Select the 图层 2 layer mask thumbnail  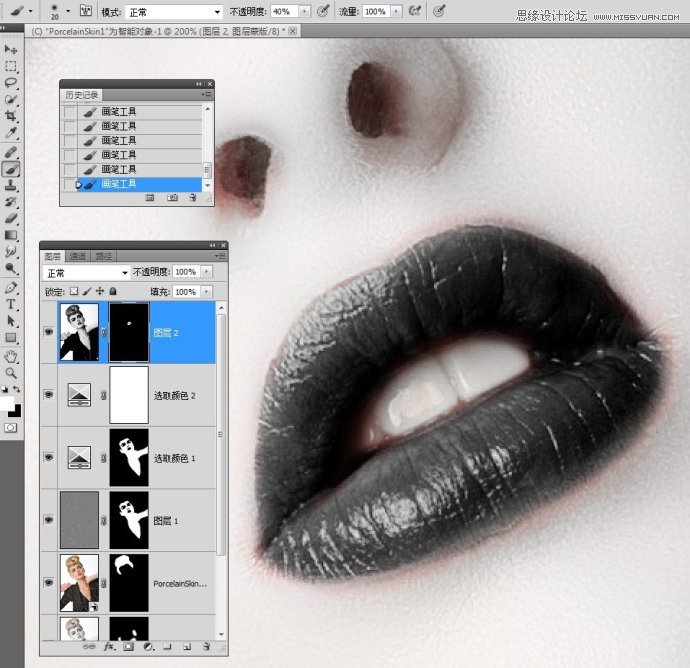point(129,333)
